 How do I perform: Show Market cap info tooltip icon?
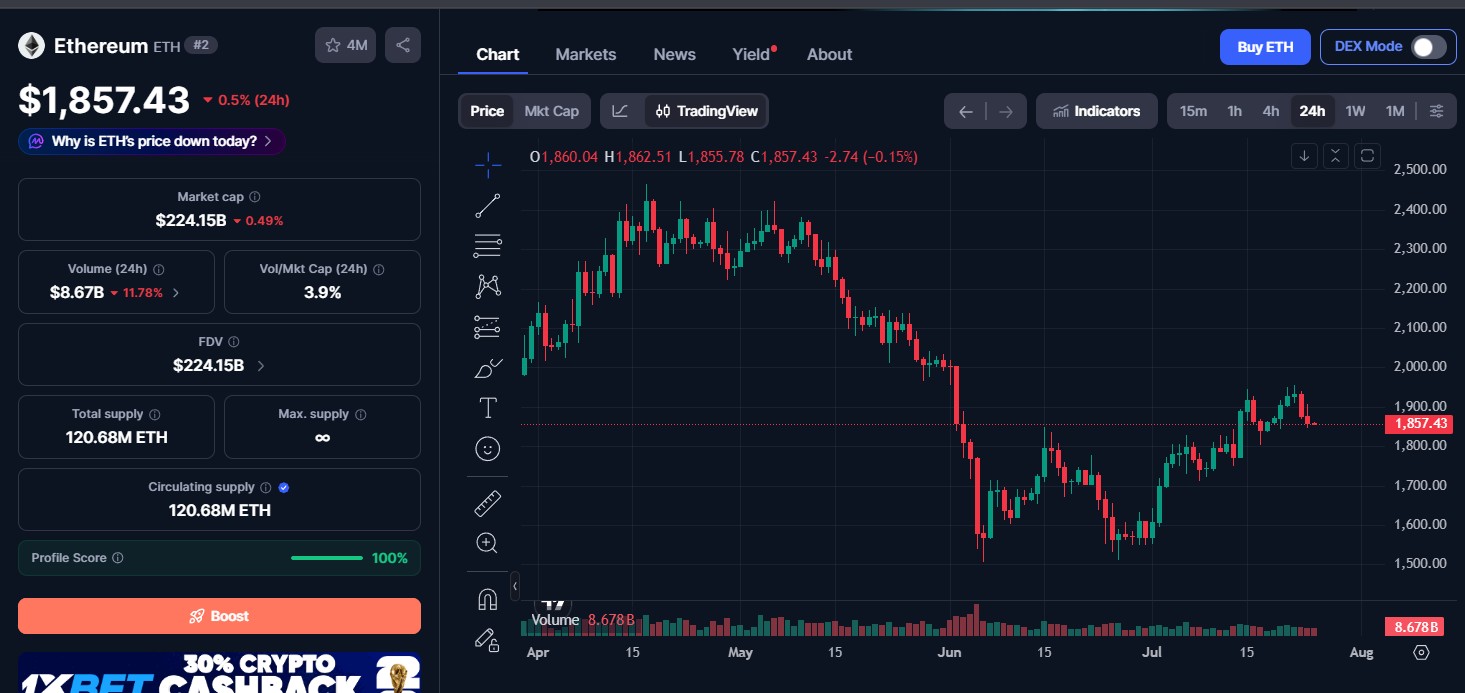[x=255, y=197]
